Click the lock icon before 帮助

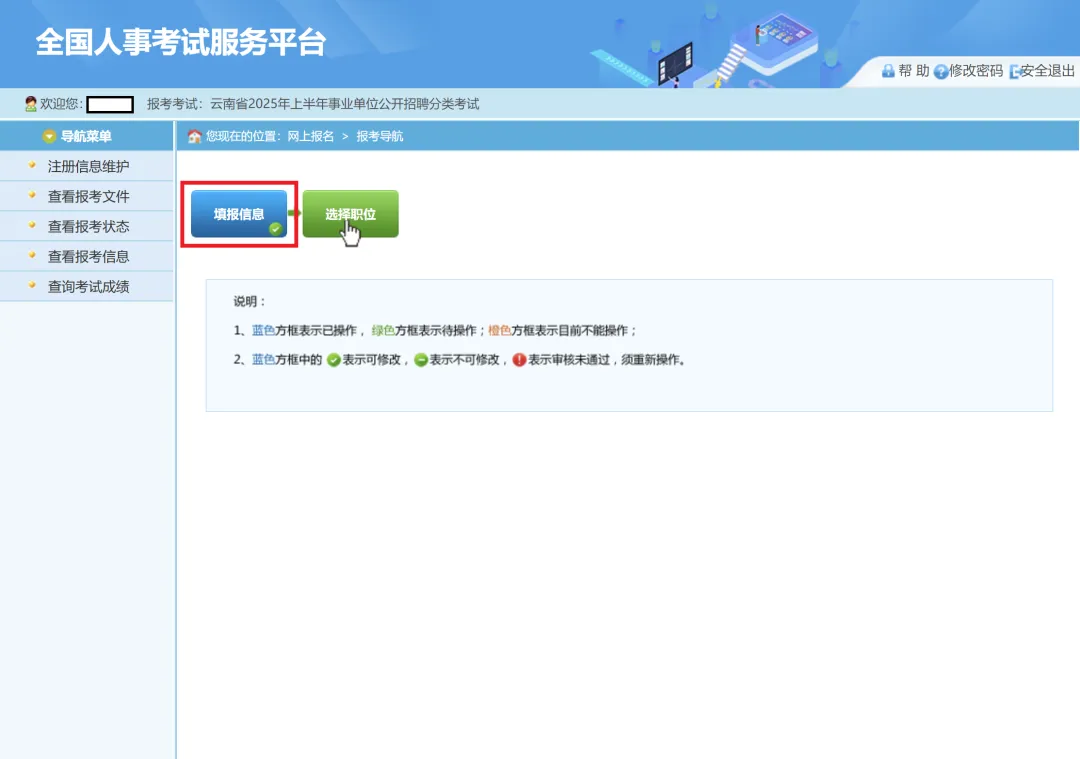(888, 71)
